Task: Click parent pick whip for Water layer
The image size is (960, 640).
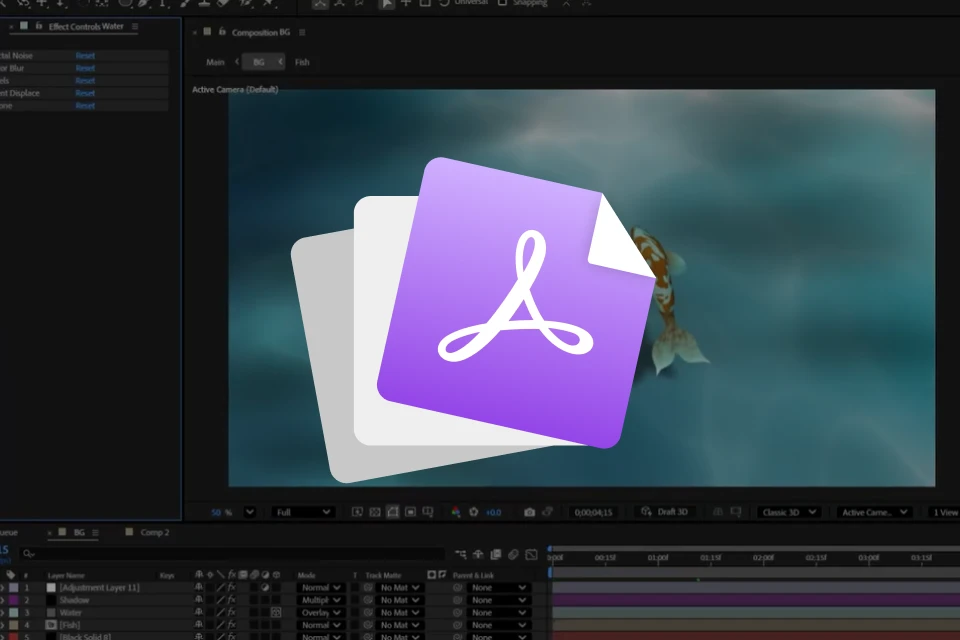Action: (x=457, y=612)
